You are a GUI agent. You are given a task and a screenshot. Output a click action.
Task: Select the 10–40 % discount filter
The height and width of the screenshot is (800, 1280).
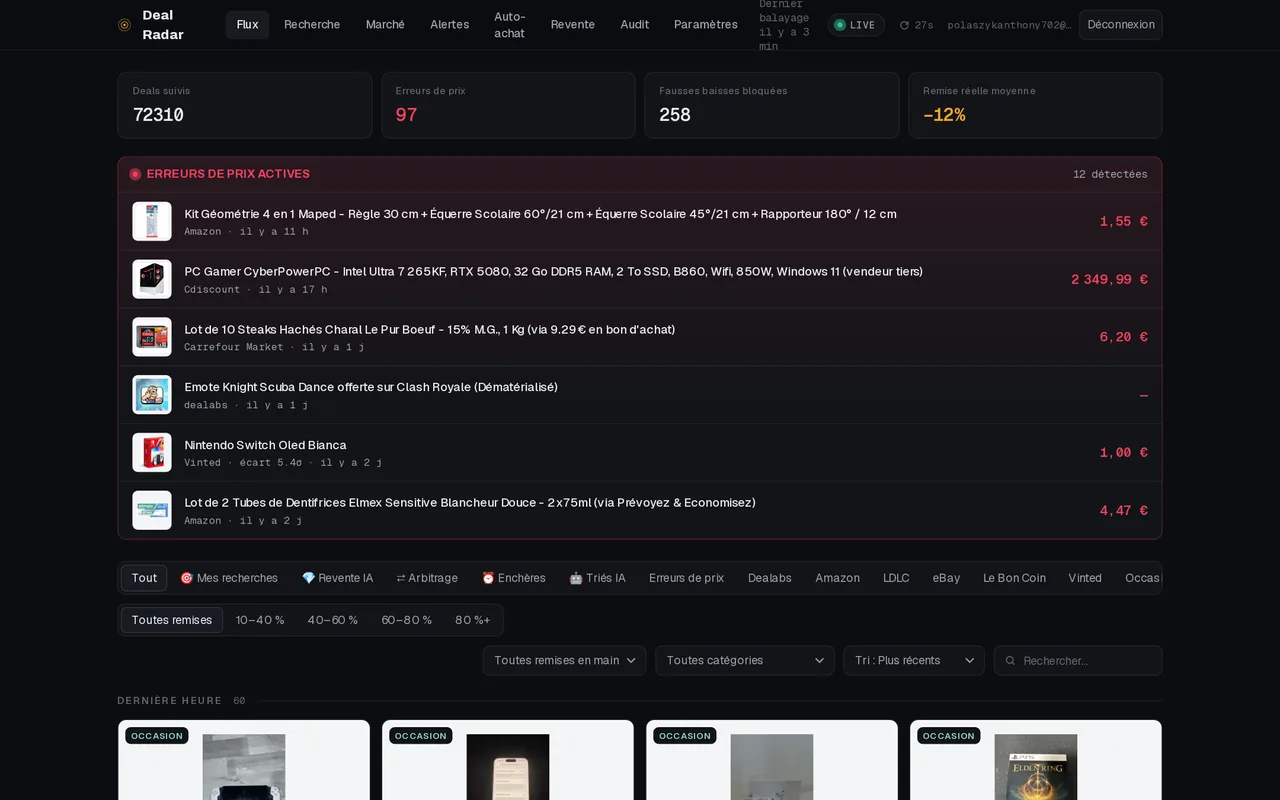coord(260,620)
